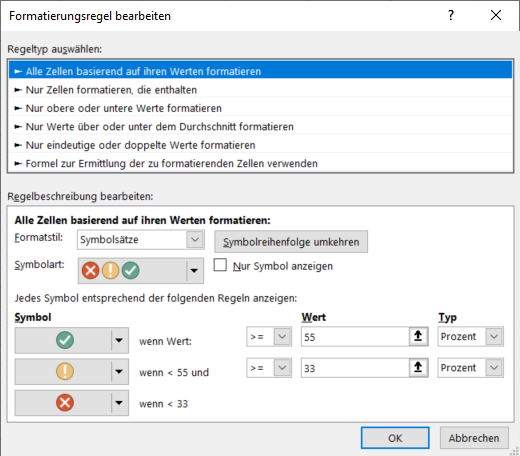520x456 pixels.
Task: Click the 'wenn < 55 und' text
Action: [174, 372]
